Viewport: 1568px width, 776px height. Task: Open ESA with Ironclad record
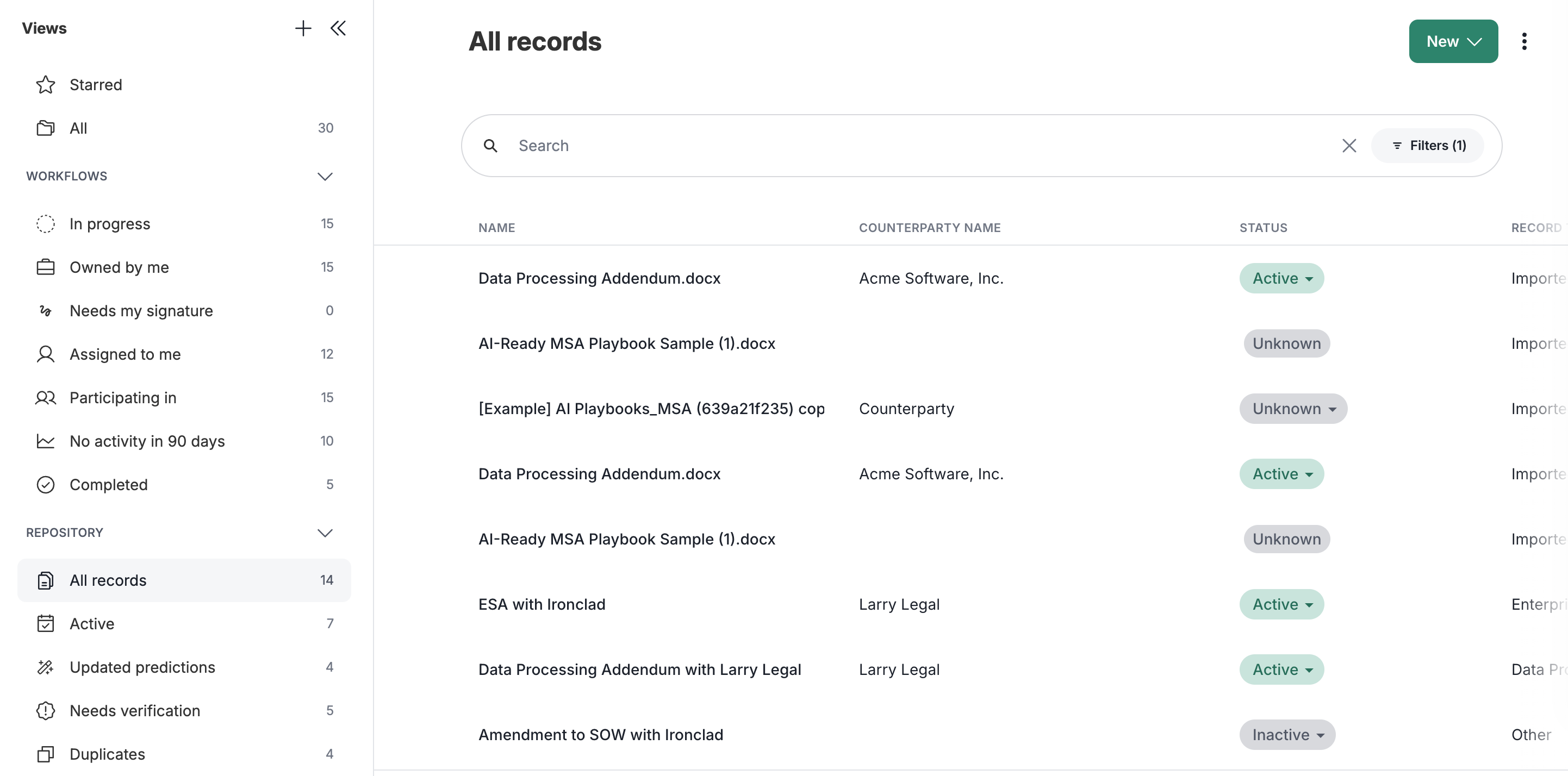tap(542, 604)
